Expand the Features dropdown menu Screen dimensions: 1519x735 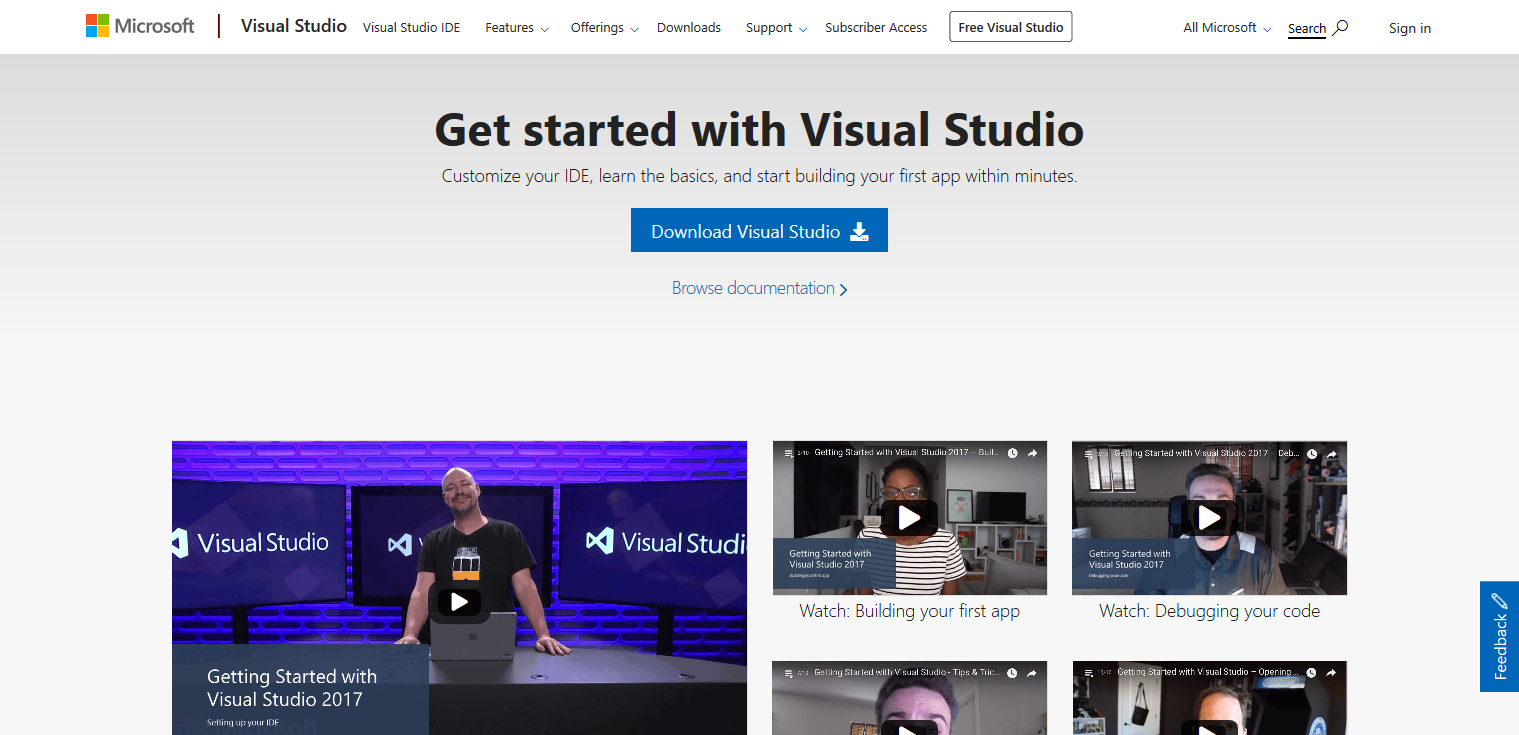[517, 28]
